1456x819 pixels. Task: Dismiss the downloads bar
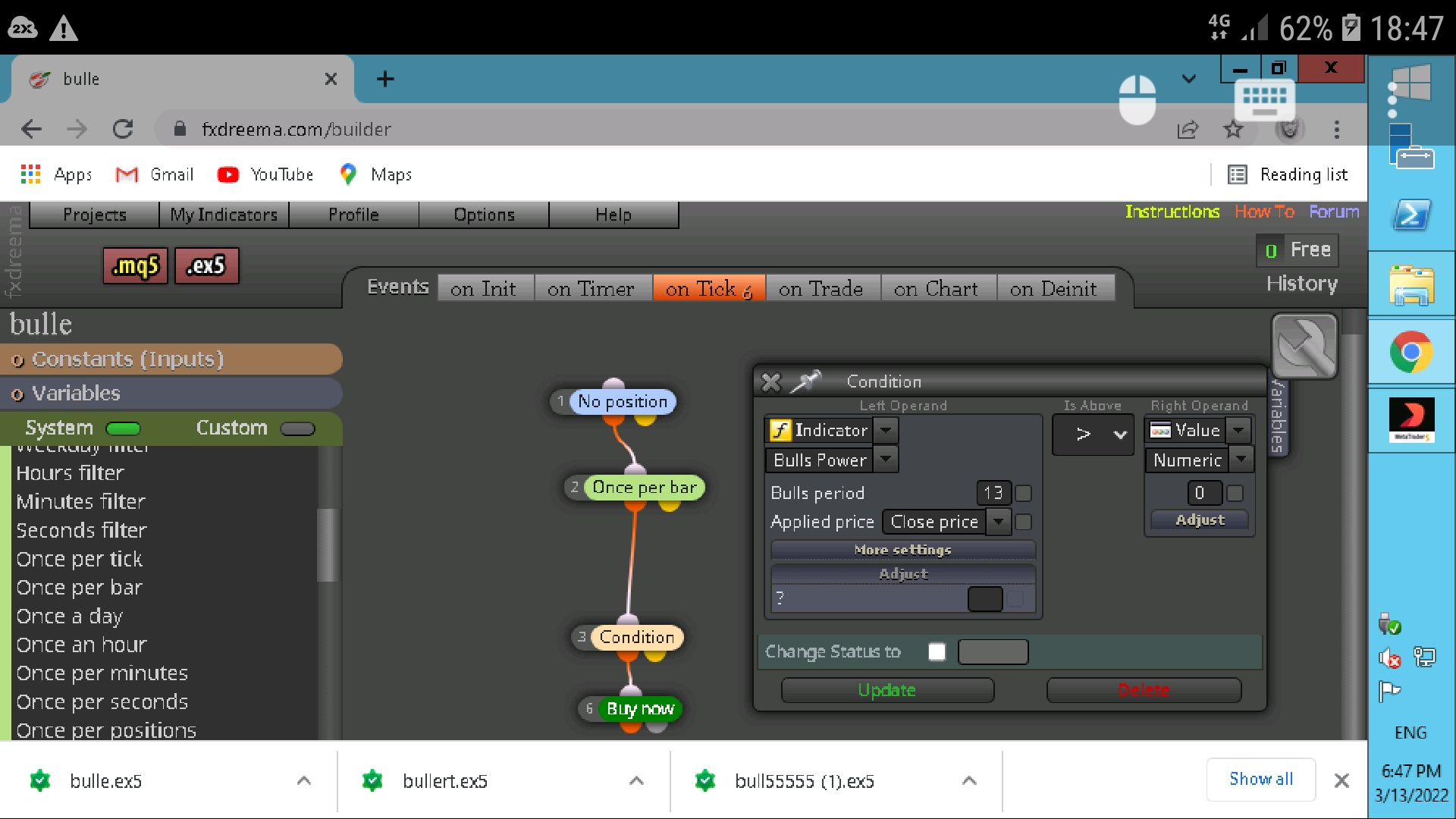point(1341,780)
